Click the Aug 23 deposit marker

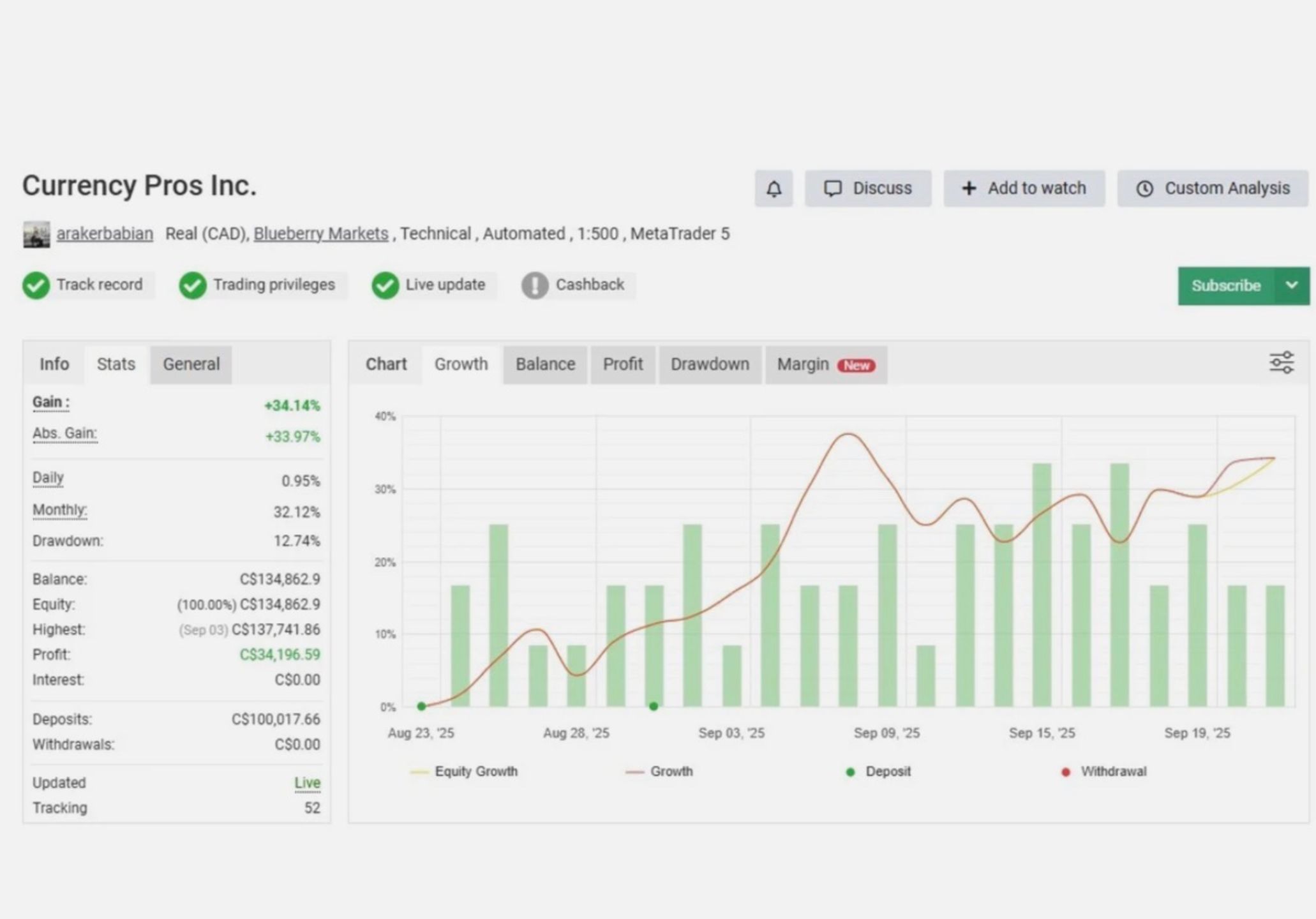coord(421,706)
